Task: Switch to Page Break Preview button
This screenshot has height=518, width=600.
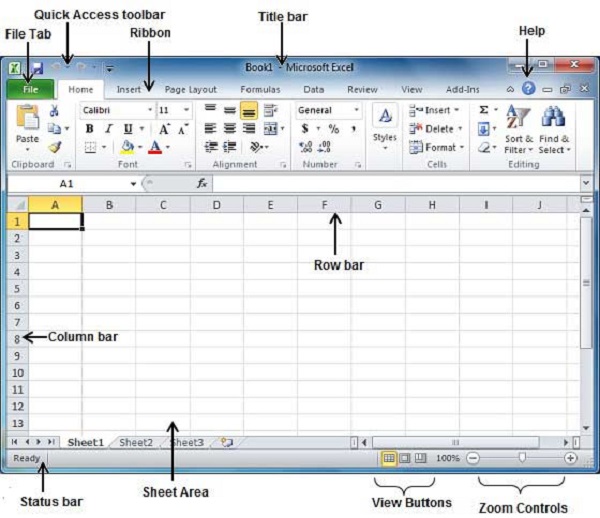Action: click(x=421, y=458)
